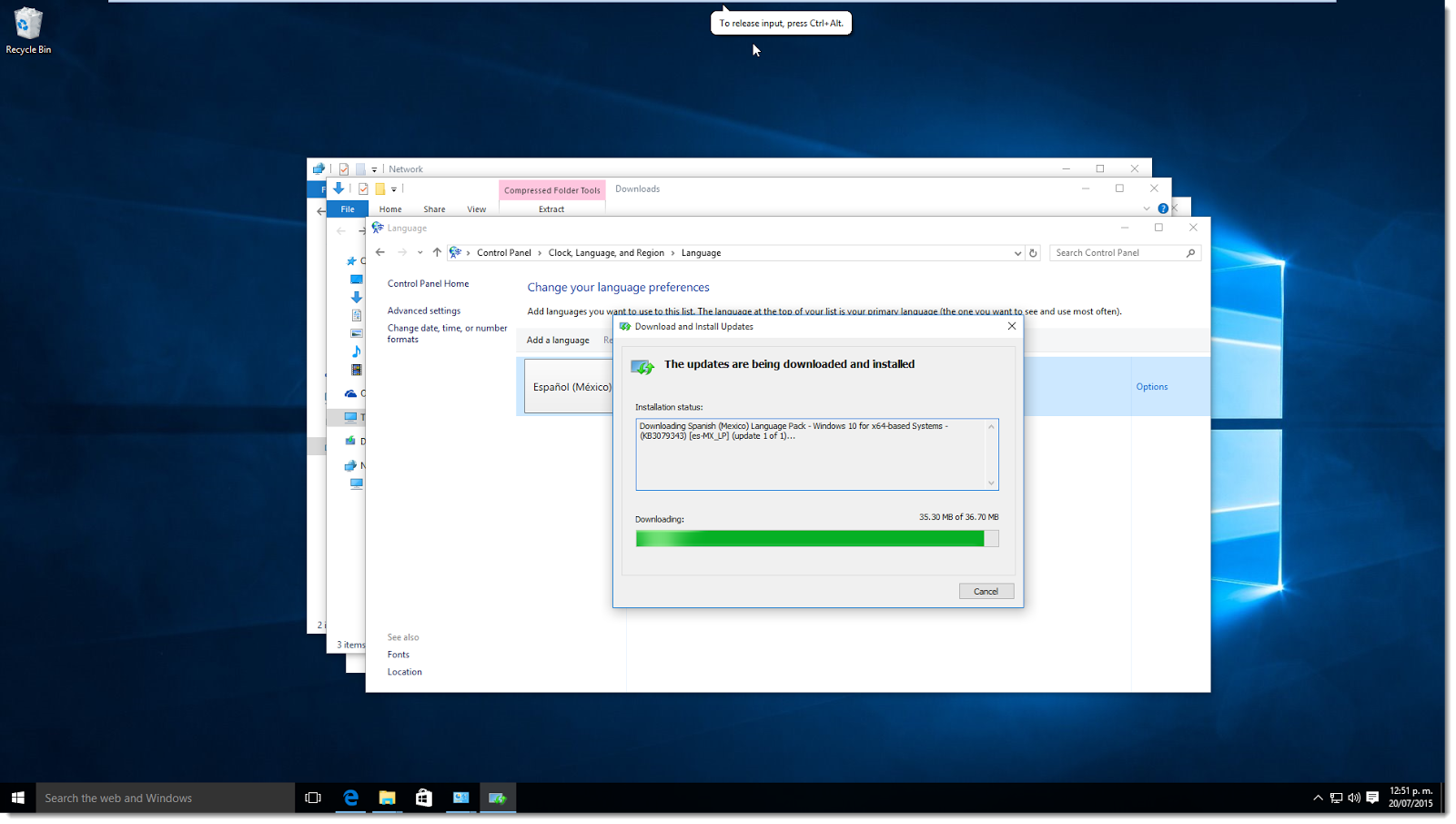
Task: Click the installation status text box
Action: click(817, 454)
